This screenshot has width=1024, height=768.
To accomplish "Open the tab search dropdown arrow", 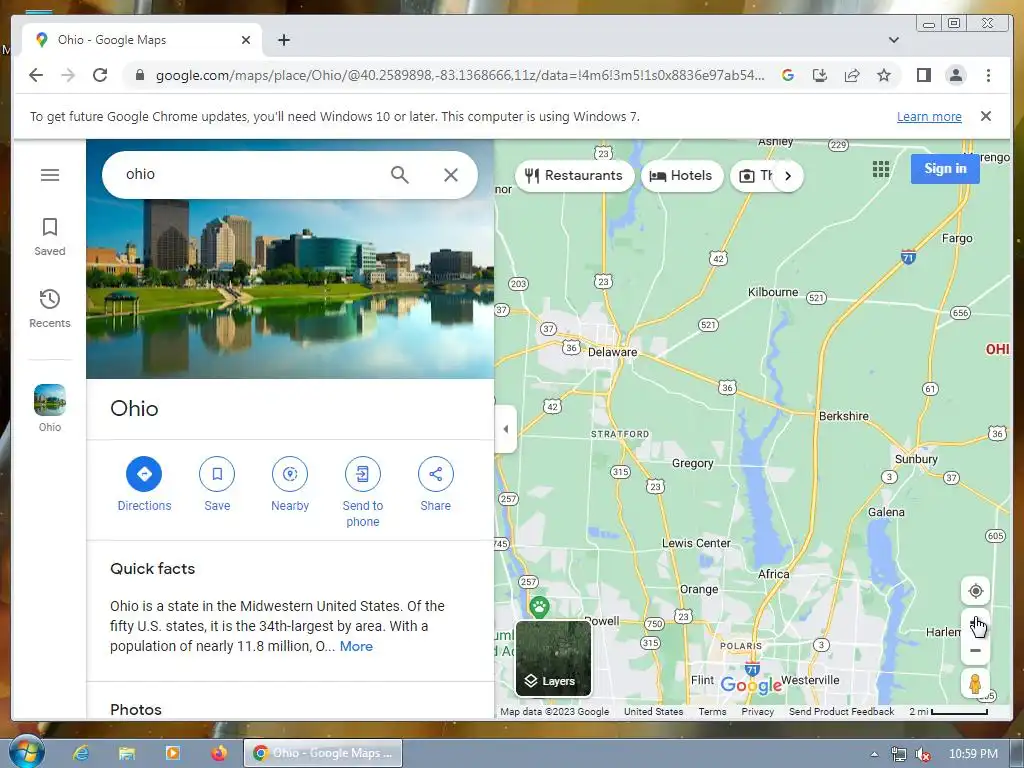I will click(x=893, y=40).
